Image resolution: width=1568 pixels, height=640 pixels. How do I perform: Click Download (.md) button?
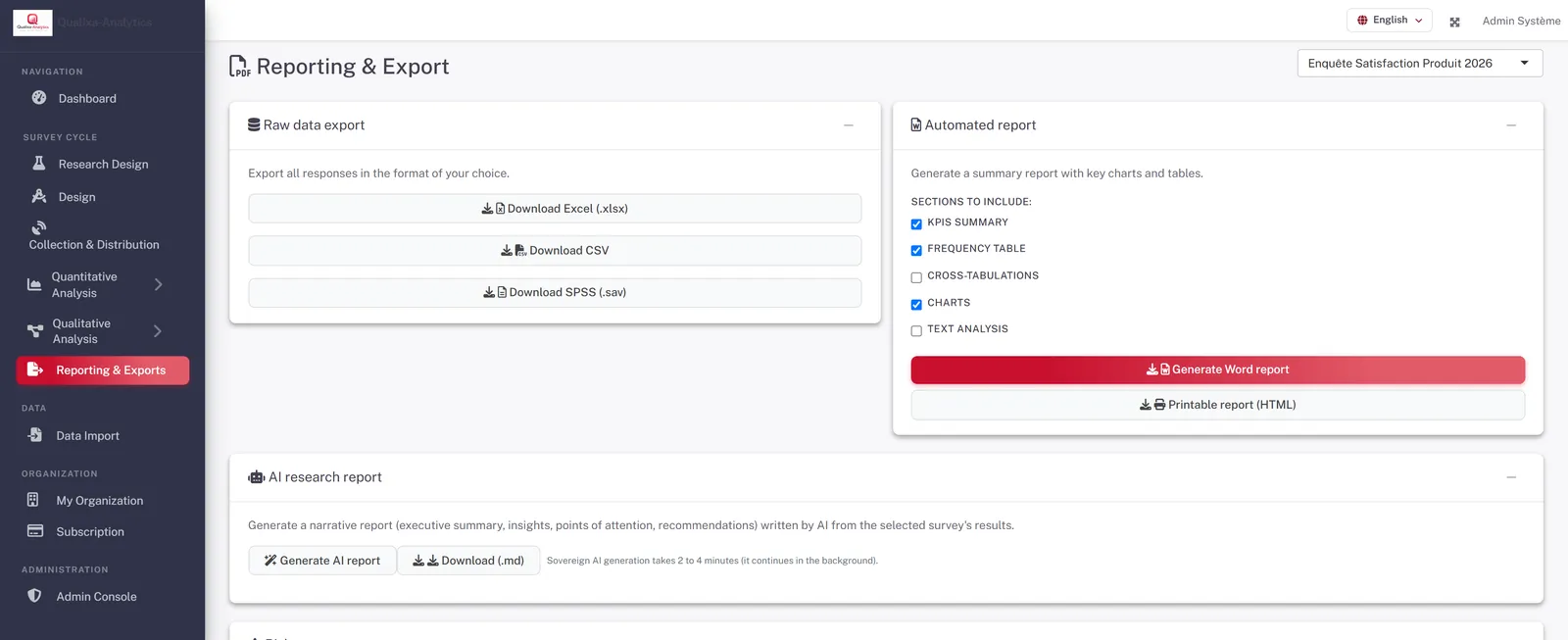(x=468, y=561)
